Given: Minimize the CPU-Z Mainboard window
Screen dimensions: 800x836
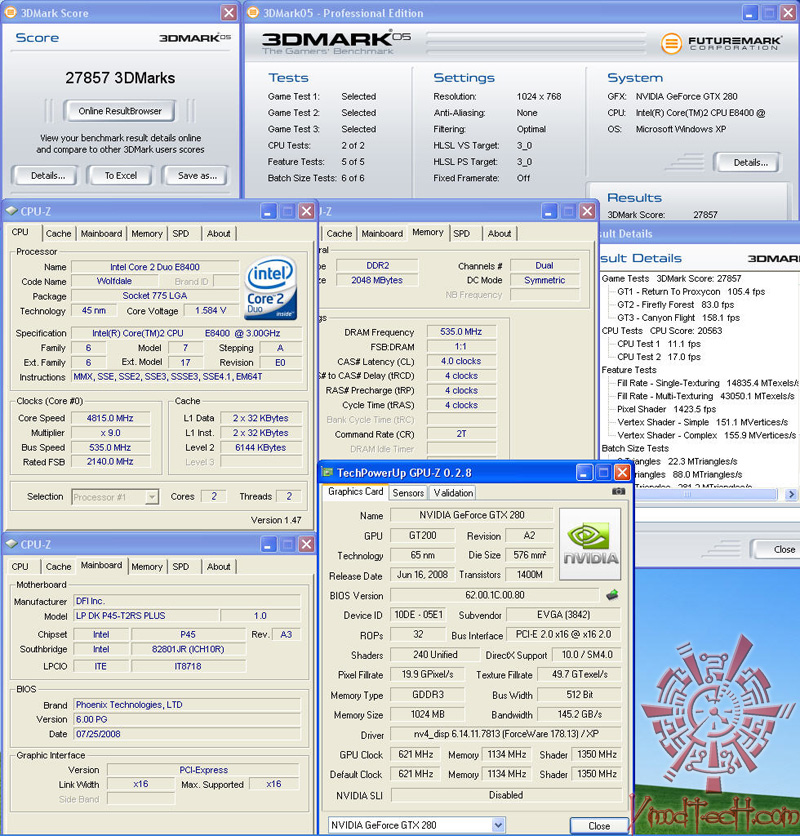Looking at the screenshot, I should [x=268, y=544].
